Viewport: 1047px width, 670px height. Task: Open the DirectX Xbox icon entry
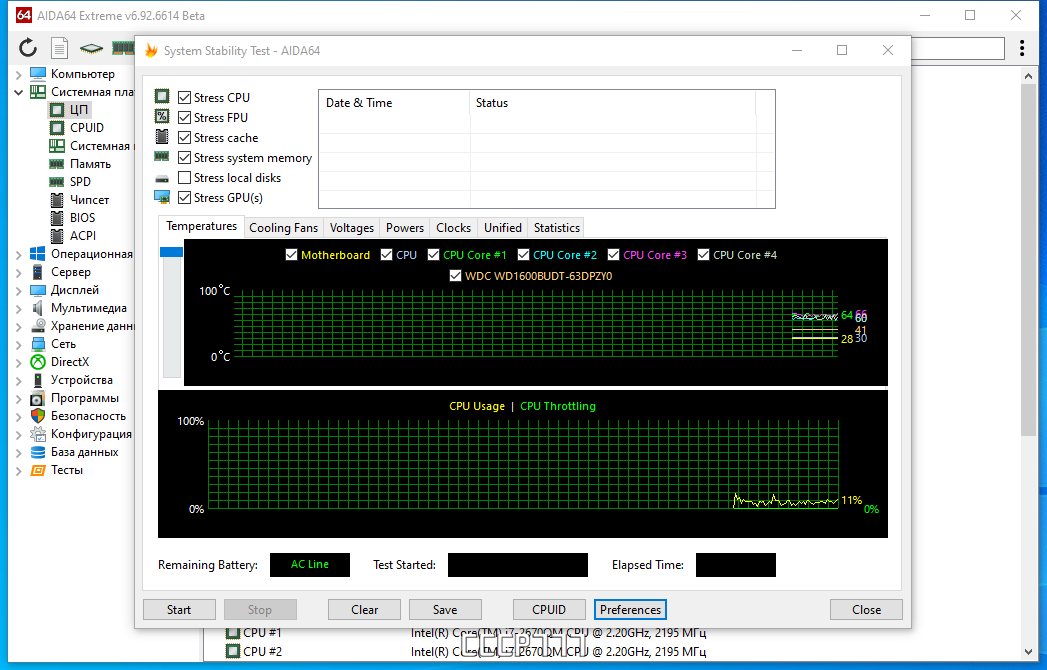click(38, 362)
